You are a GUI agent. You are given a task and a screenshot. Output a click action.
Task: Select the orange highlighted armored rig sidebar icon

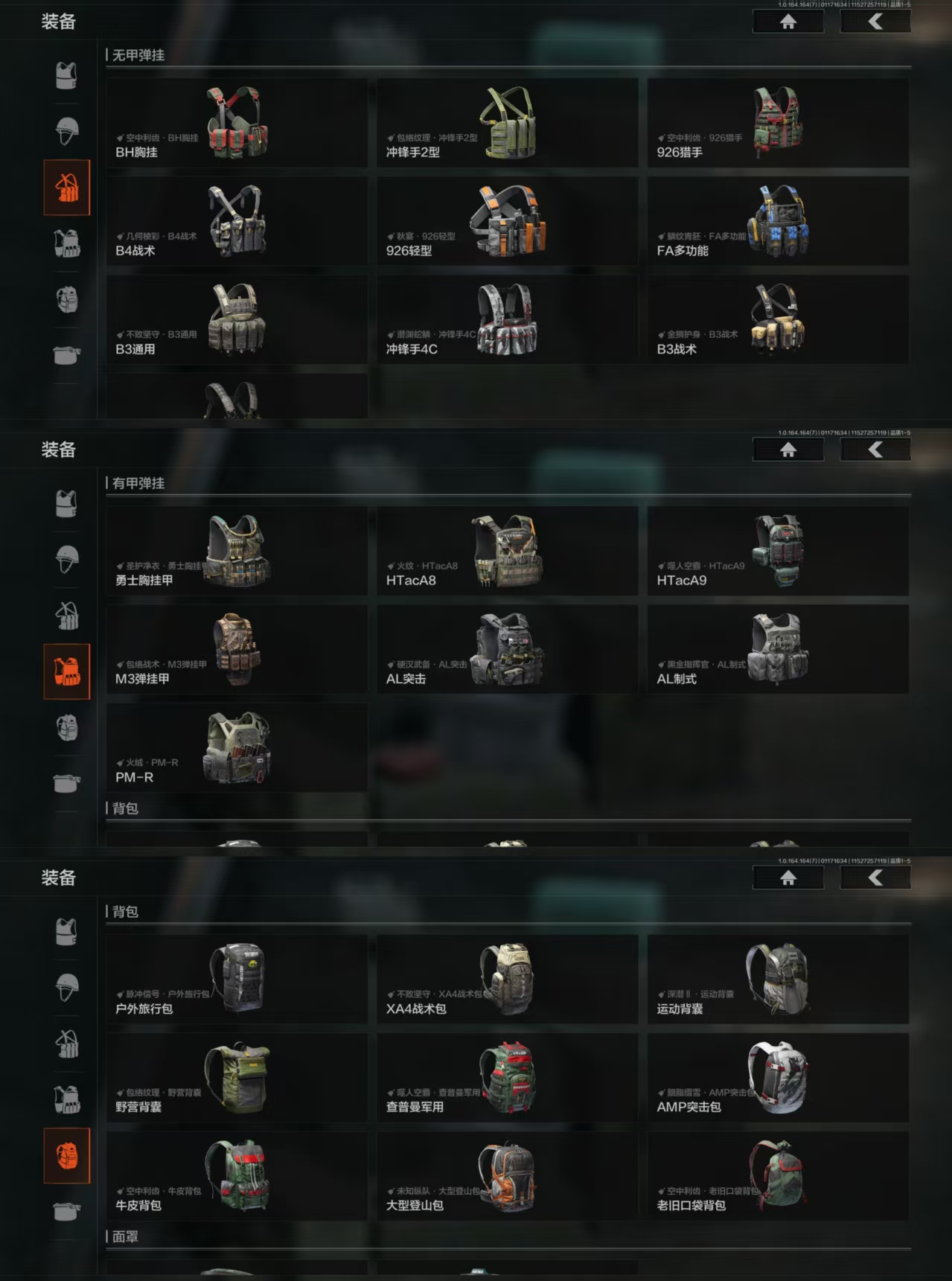pyautogui.click(x=67, y=671)
